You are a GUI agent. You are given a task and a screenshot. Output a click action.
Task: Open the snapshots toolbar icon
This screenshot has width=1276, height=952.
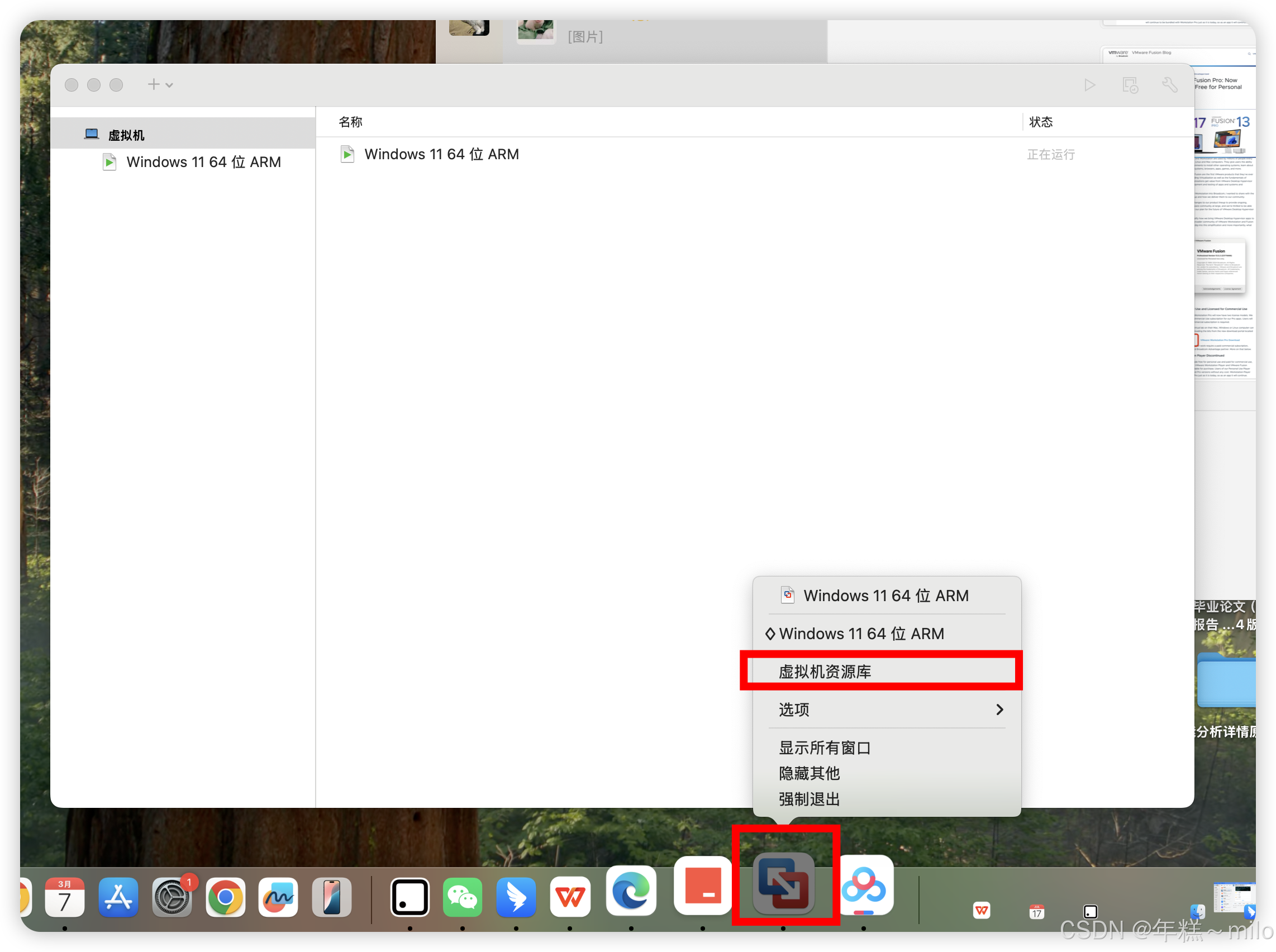point(1130,85)
